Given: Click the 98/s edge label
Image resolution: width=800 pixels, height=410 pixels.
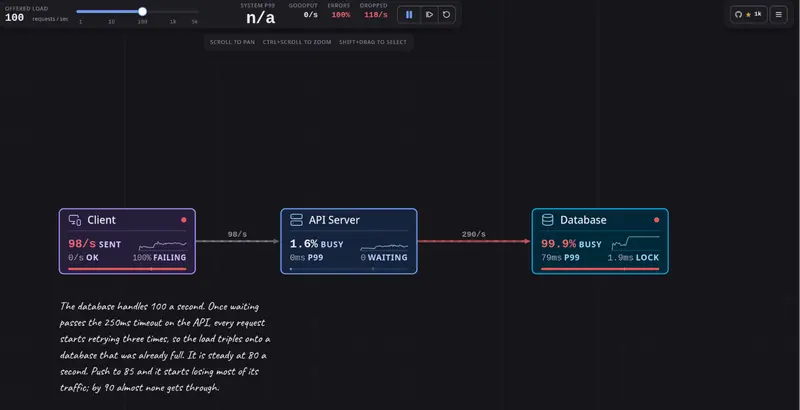Looking at the screenshot, I should 237,234.
